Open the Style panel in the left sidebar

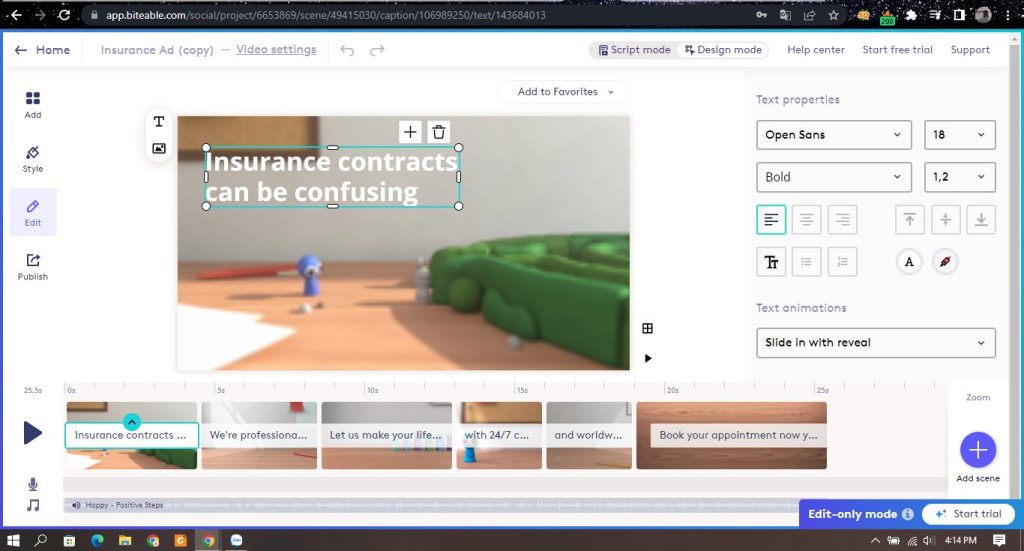pyautogui.click(x=33, y=158)
